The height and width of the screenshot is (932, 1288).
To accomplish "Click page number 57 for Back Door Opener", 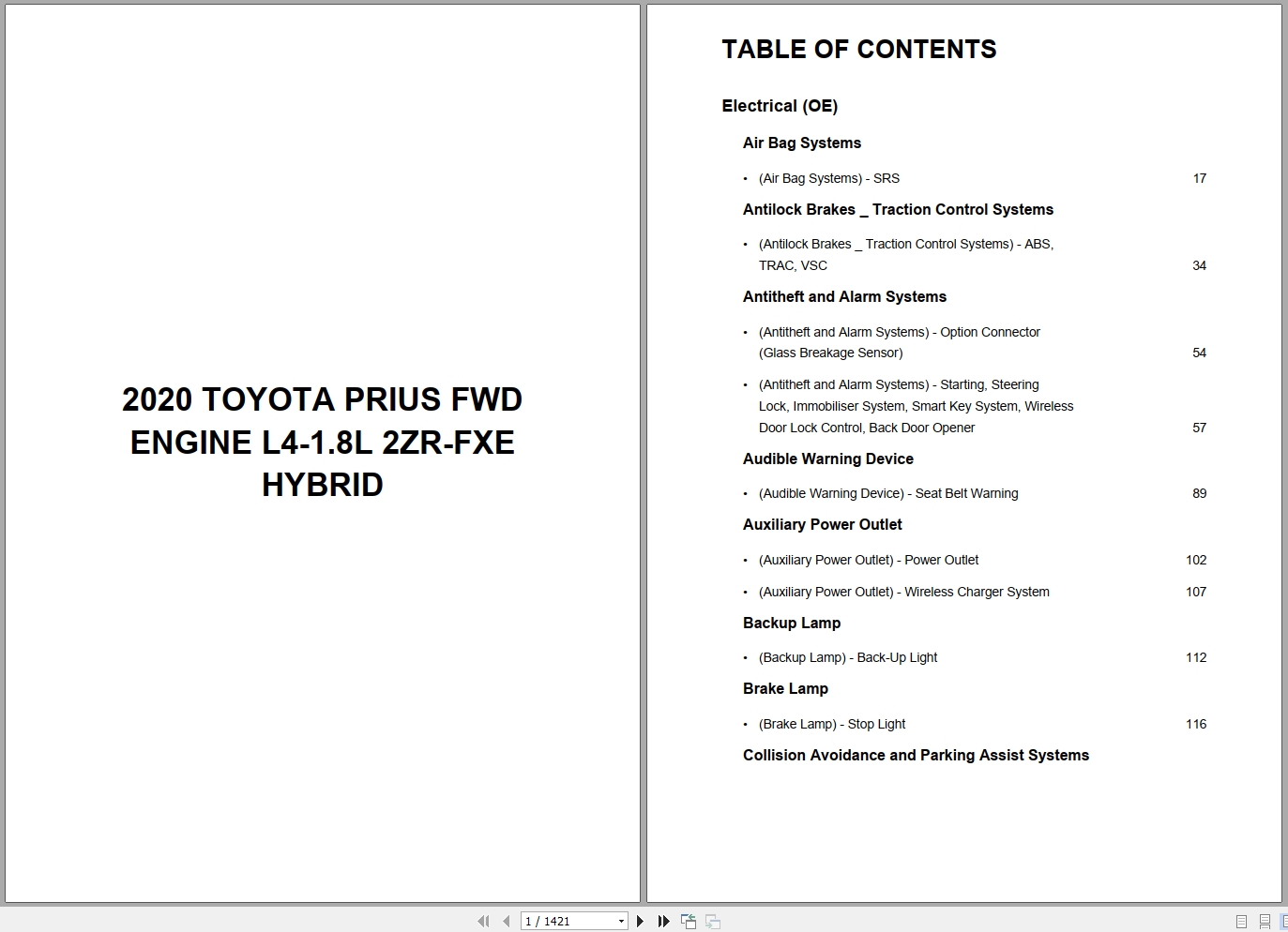I will 1199,428.
